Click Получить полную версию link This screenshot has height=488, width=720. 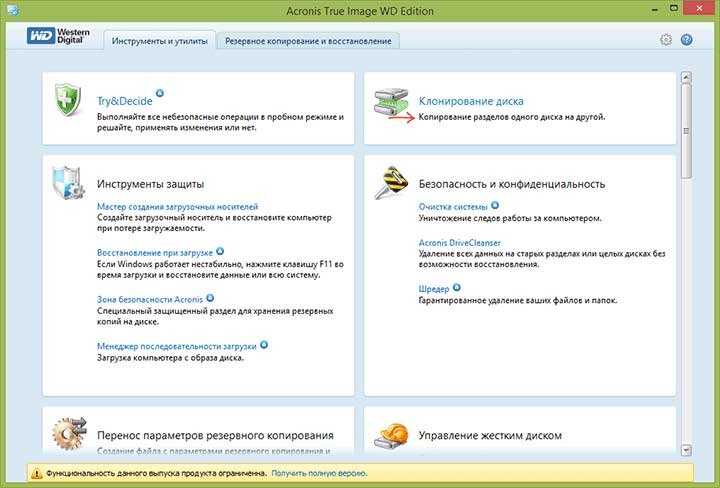pos(319,473)
